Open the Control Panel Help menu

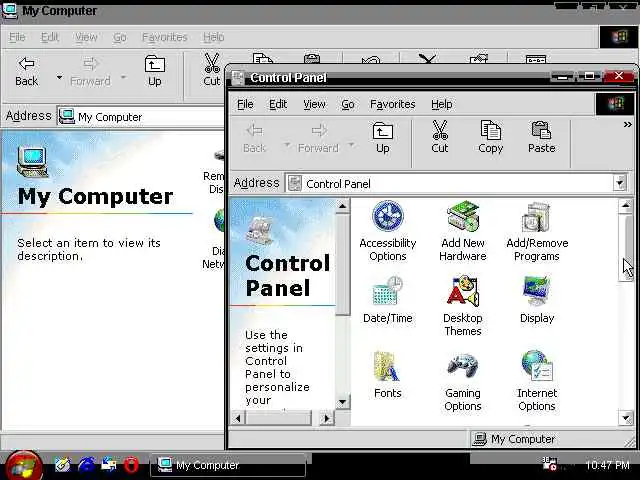coord(442,104)
